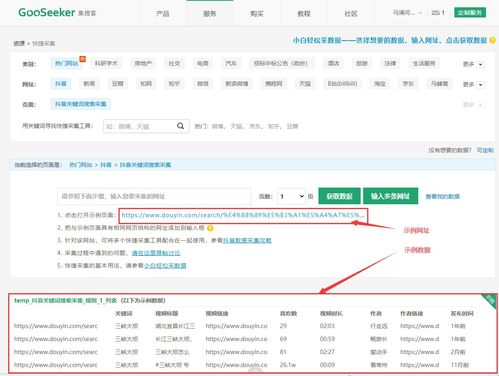Select the 抖音关键词搜索采集 page option
The width and height of the screenshot is (499, 376).
point(81,104)
